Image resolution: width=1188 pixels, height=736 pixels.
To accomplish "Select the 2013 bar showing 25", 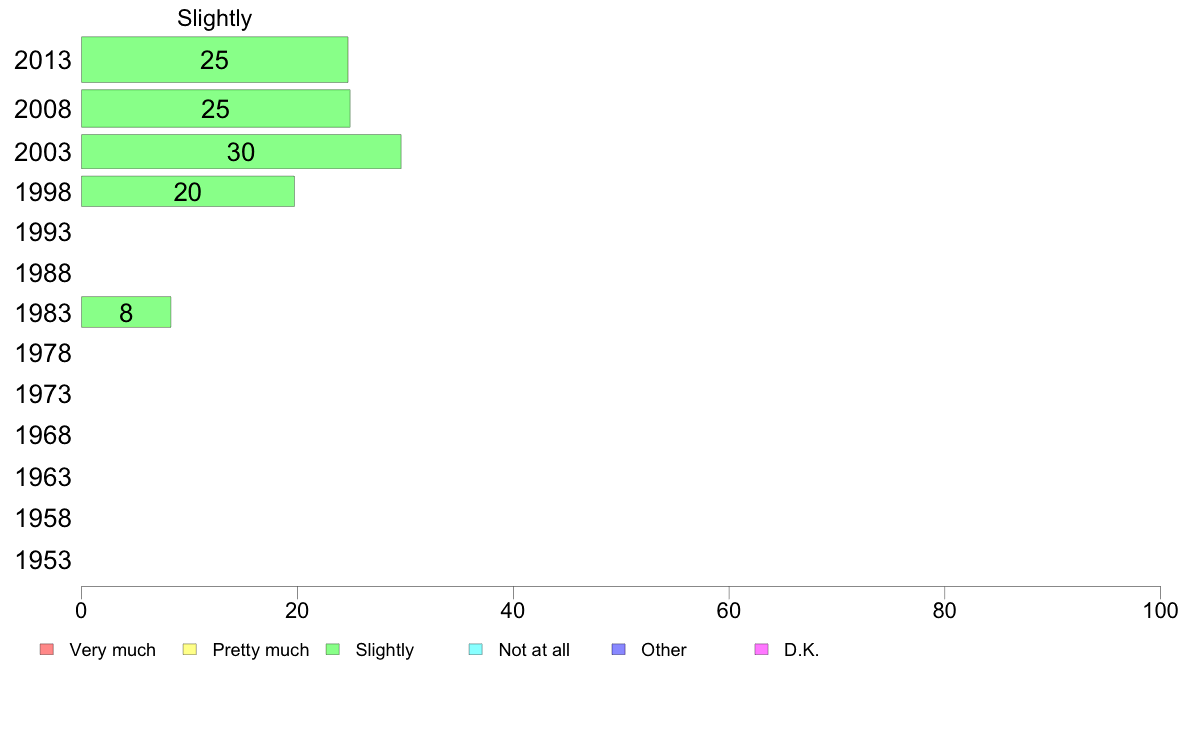I will pos(214,59).
